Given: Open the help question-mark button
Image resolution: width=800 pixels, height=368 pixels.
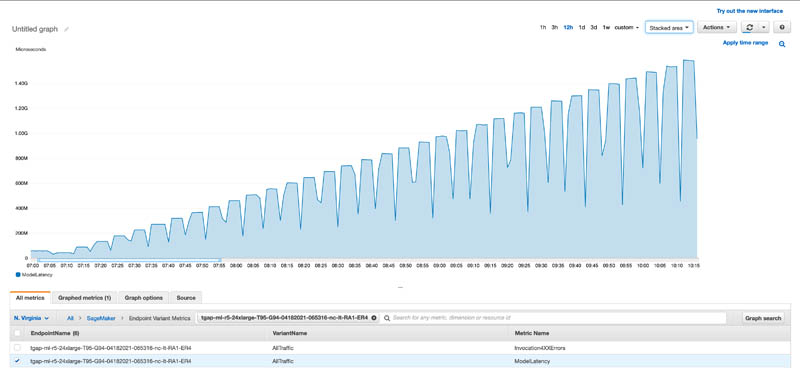Looking at the screenshot, I should coord(782,27).
